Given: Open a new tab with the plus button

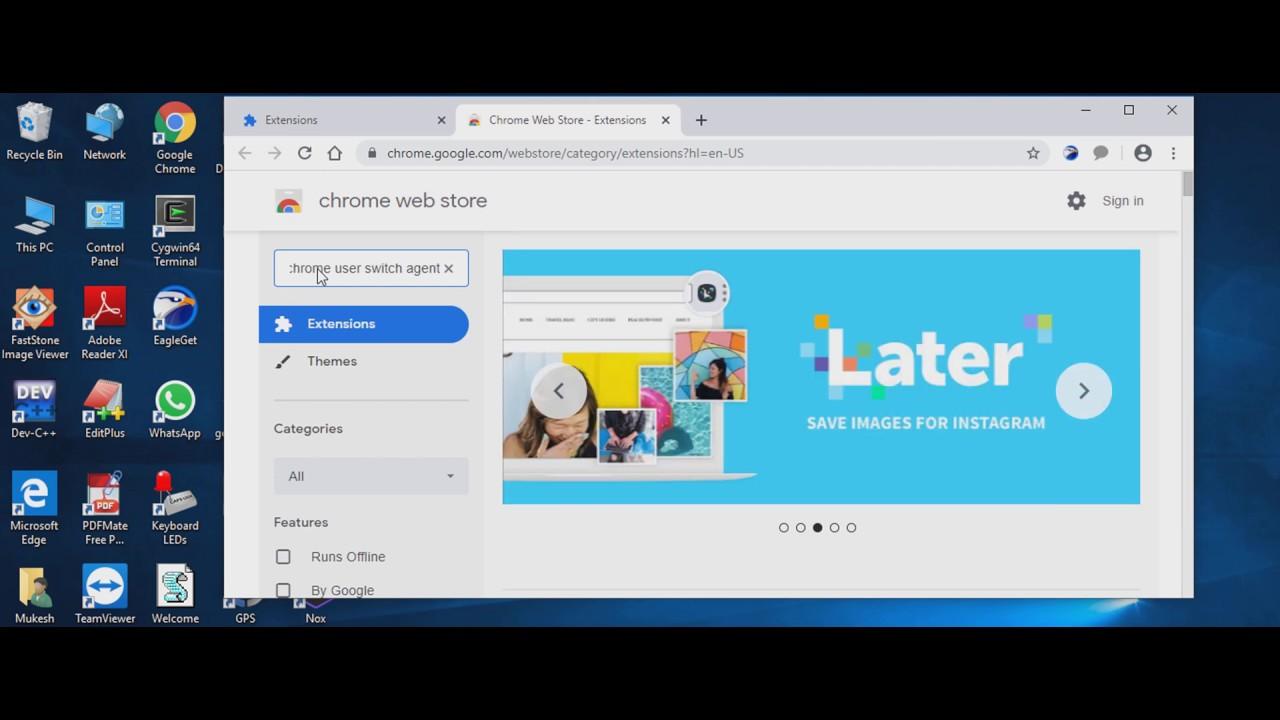Looking at the screenshot, I should 701,120.
